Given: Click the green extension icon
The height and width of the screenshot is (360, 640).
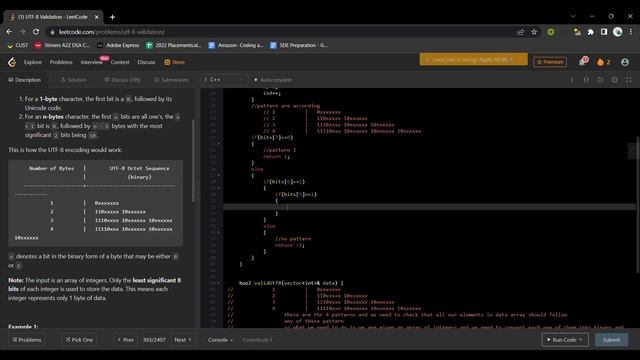Looking at the screenshot, I should coord(551,32).
